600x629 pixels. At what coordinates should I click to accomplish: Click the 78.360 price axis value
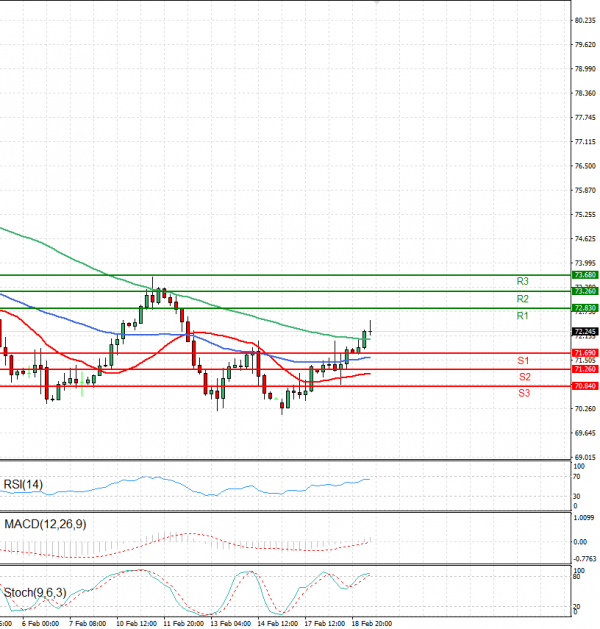[x=585, y=93]
